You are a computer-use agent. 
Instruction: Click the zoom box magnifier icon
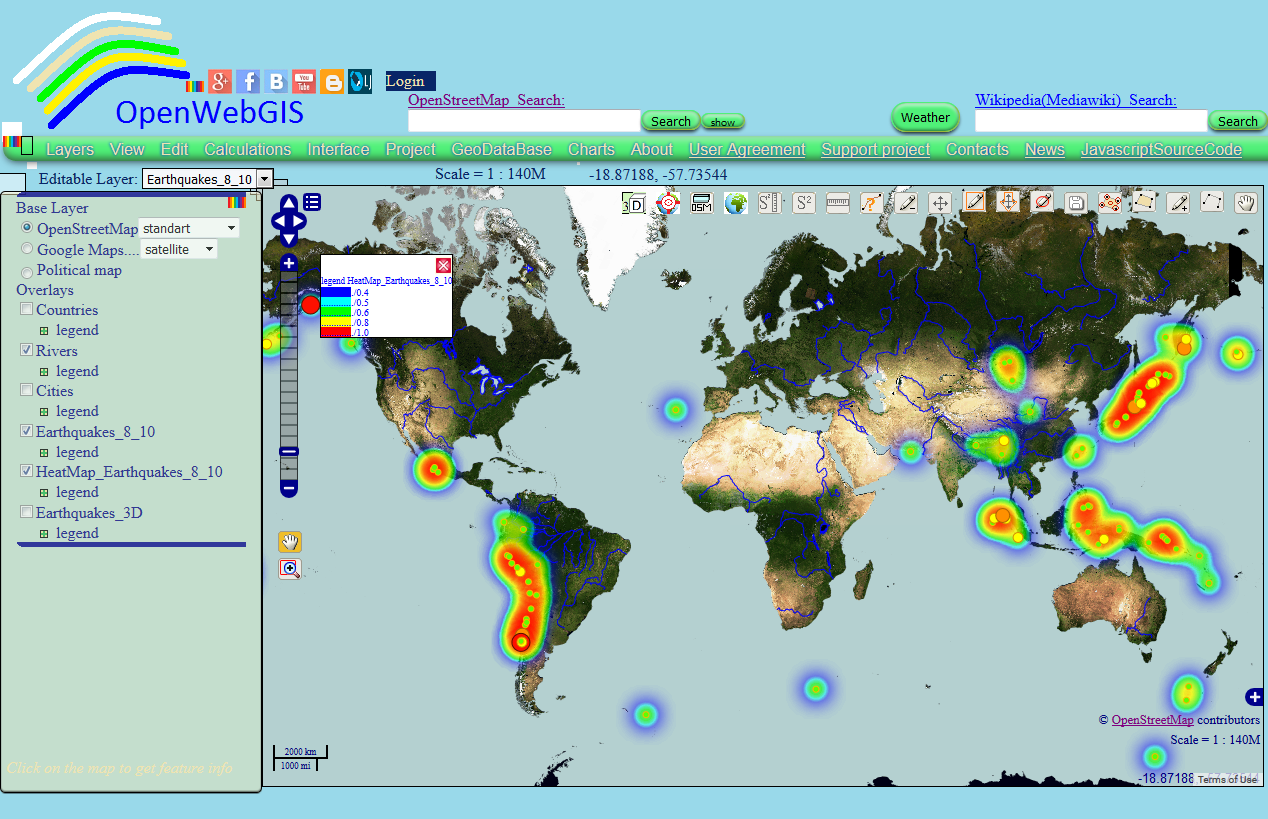290,569
